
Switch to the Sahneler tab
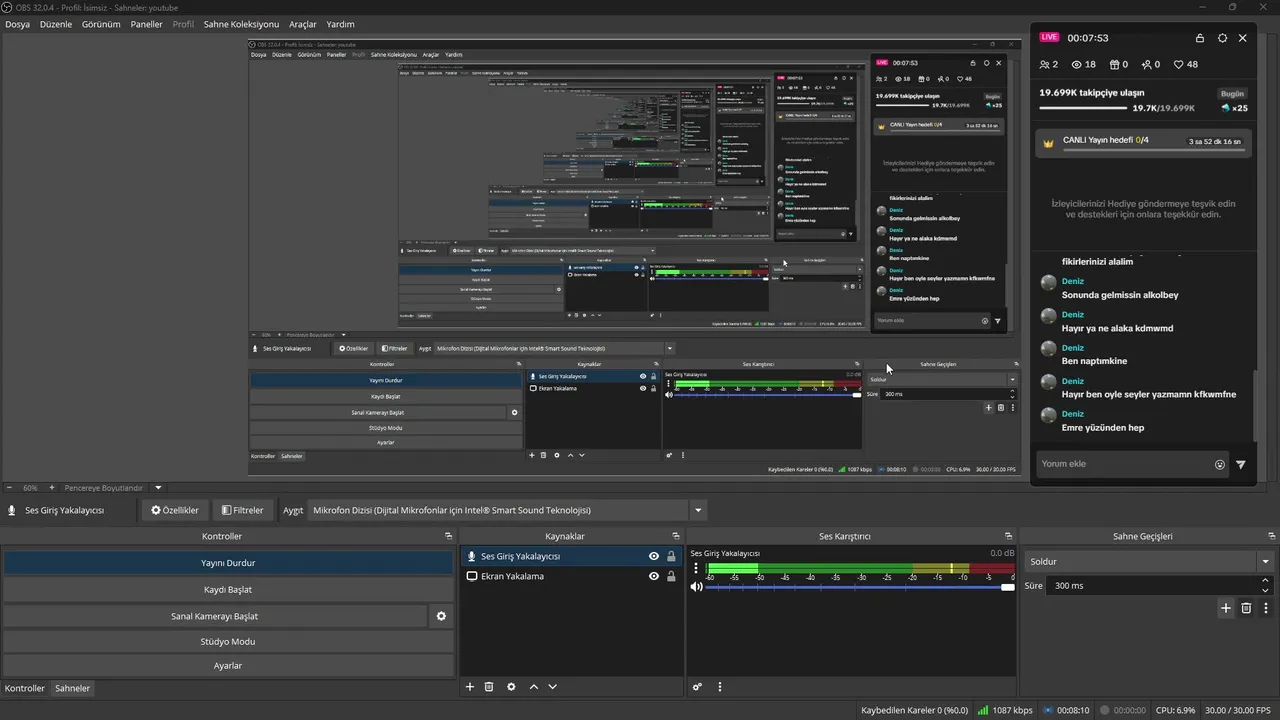tap(72, 688)
